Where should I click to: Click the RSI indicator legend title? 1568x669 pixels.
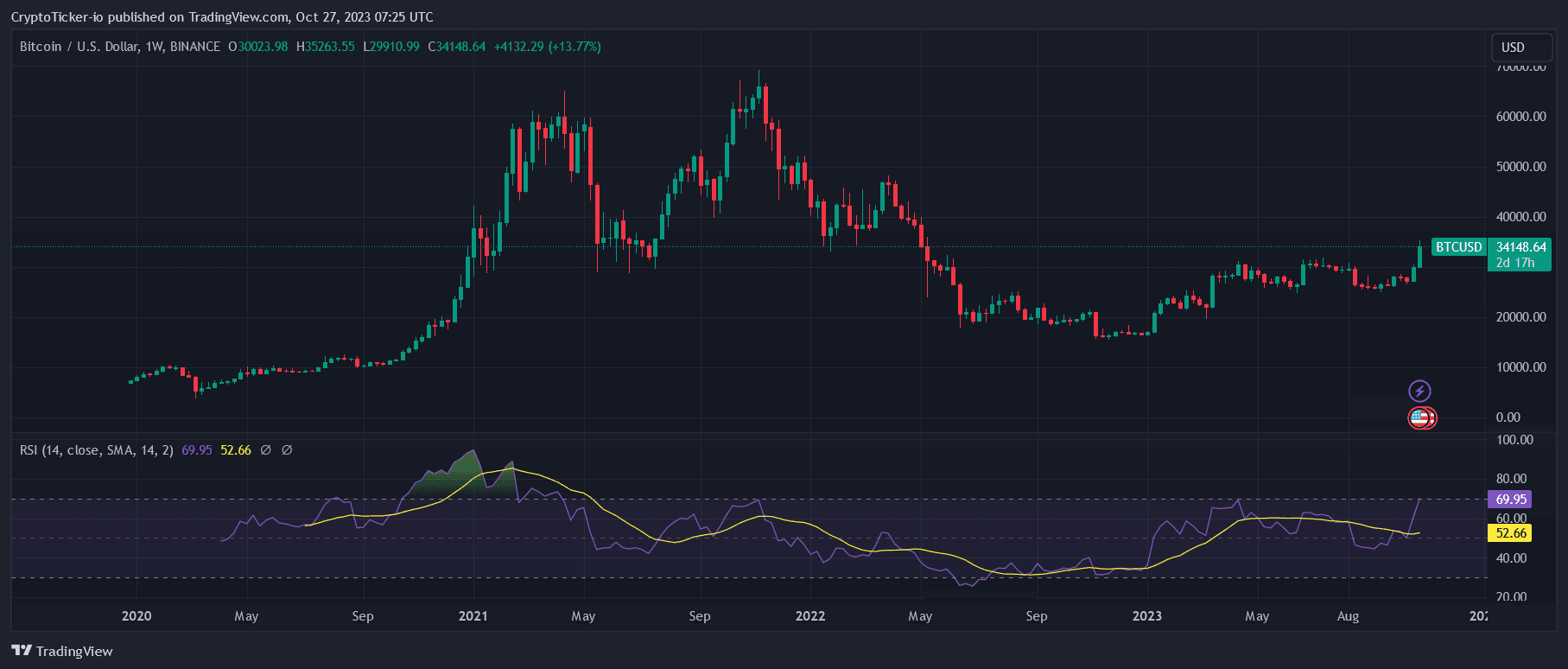(96, 450)
